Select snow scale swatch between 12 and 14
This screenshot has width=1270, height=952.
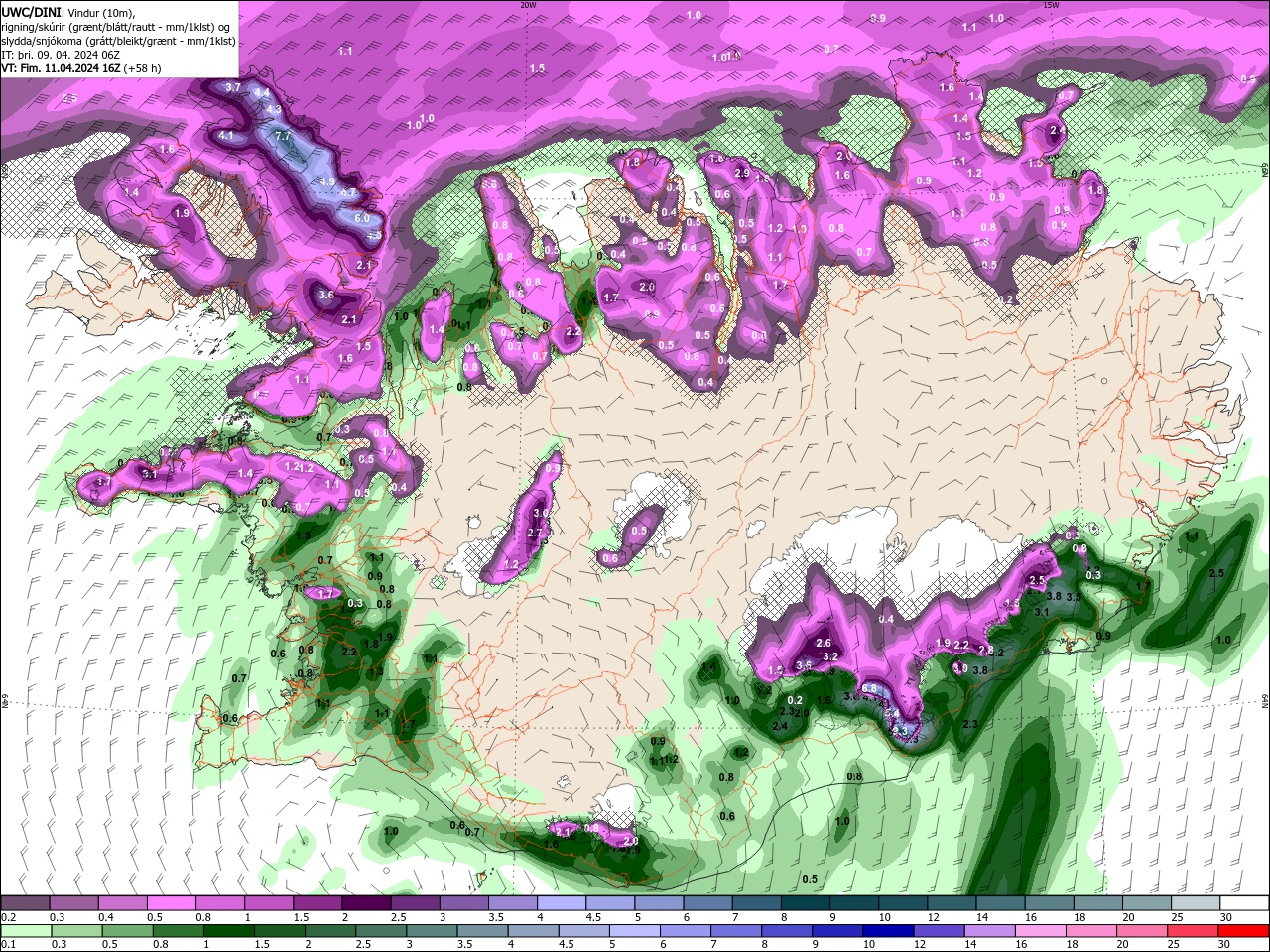click(954, 903)
